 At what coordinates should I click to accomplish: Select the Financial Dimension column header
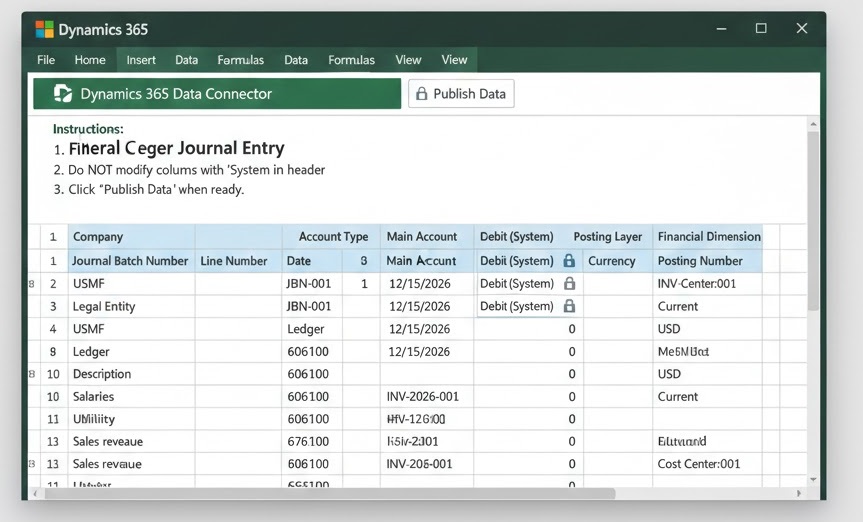[709, 237]
